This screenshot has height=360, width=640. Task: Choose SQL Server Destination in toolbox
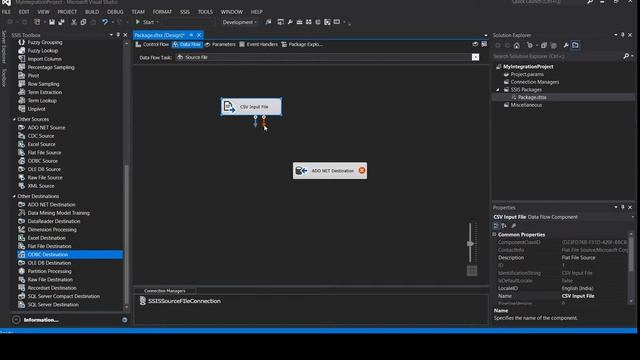(53, 304)
